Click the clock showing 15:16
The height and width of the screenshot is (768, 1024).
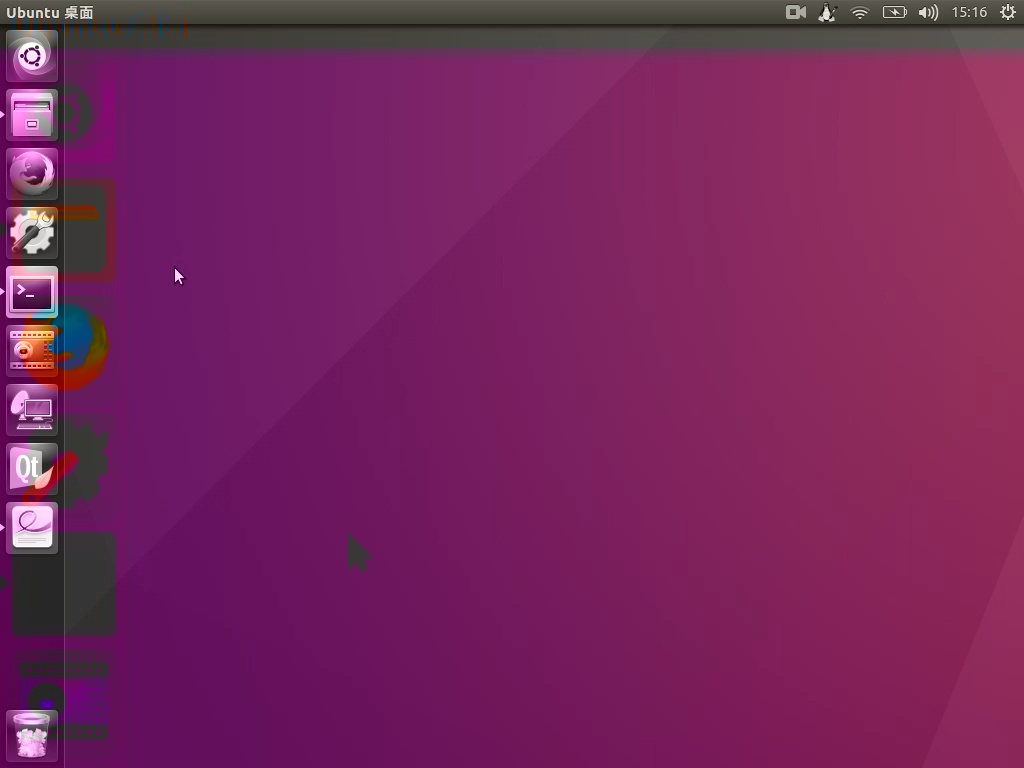(x=969, y=12)
